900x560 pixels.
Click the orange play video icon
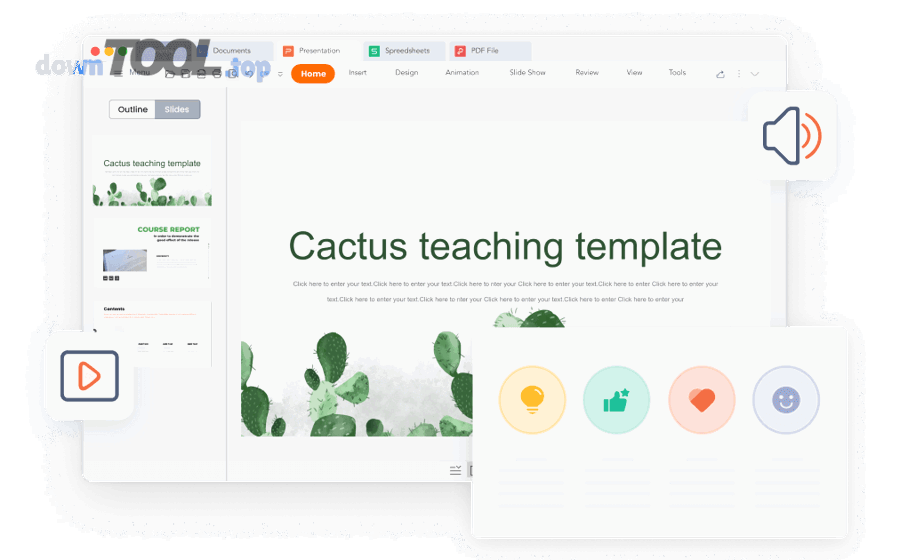[x=89, y=376]
